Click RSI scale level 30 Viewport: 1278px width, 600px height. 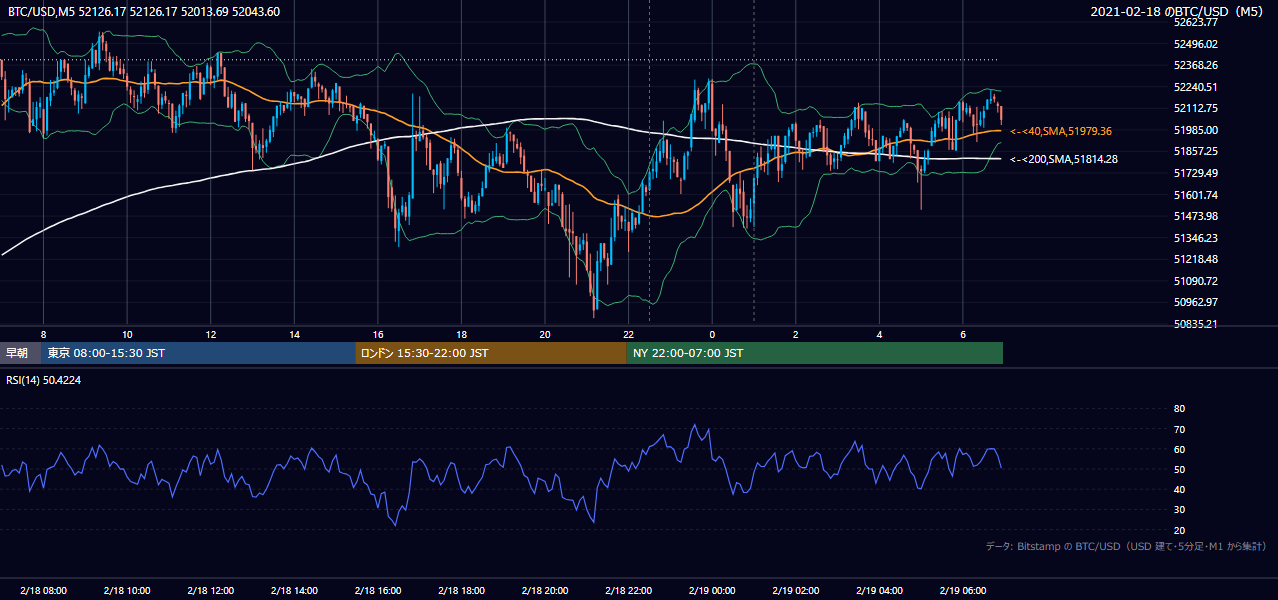[x=1179, y=510]
